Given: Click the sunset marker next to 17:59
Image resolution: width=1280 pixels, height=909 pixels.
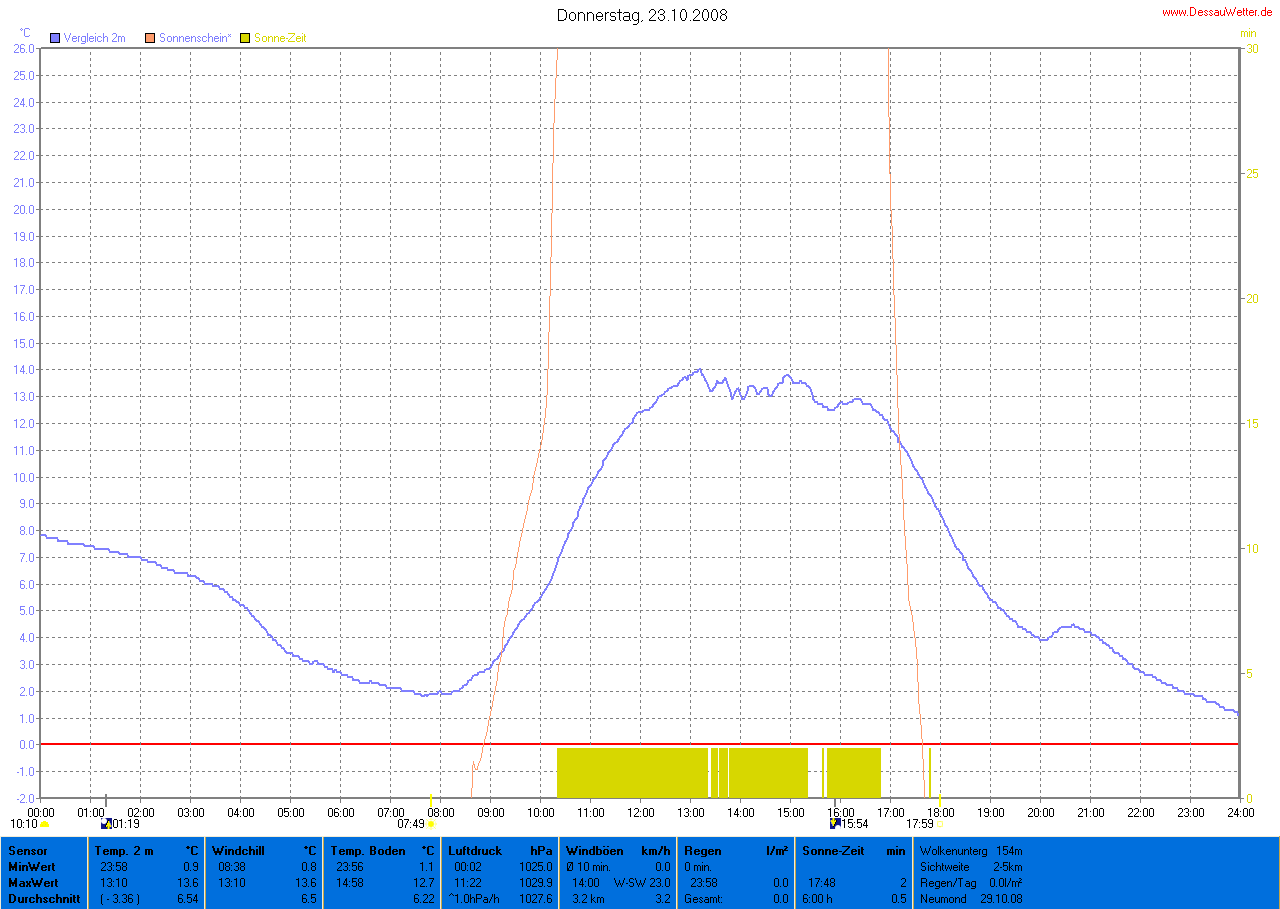Looking at the screenshot, I should [x=940, y=824].
